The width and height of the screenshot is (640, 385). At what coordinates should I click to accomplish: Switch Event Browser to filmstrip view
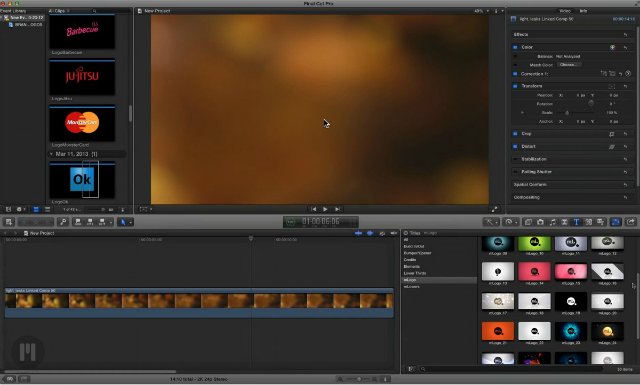pyautogui.click(x=36, y=209)
